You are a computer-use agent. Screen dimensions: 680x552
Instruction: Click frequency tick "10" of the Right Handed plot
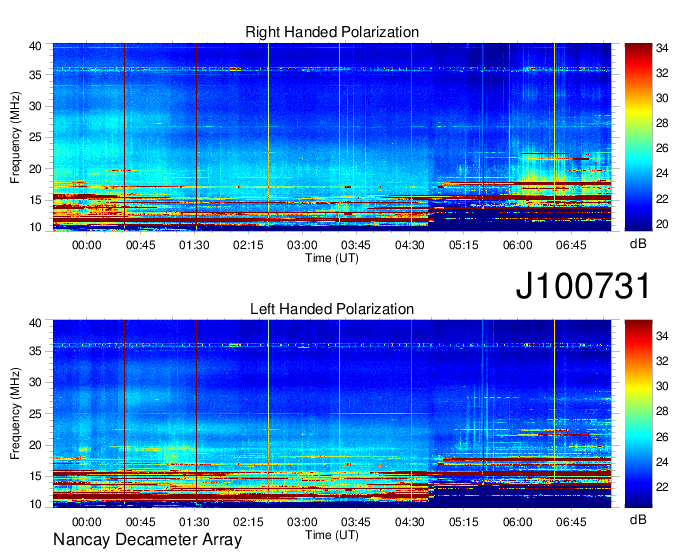coord(35,227)
